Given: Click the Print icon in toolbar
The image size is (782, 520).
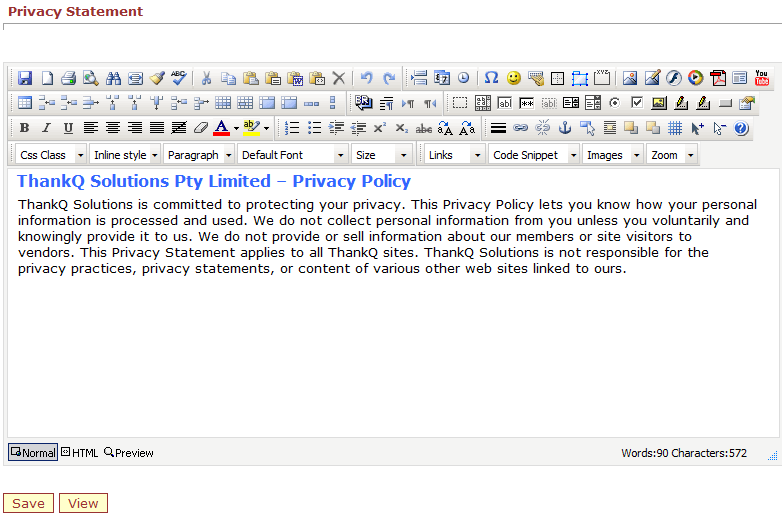Looking at the screenshot, I should pos(69,78).
